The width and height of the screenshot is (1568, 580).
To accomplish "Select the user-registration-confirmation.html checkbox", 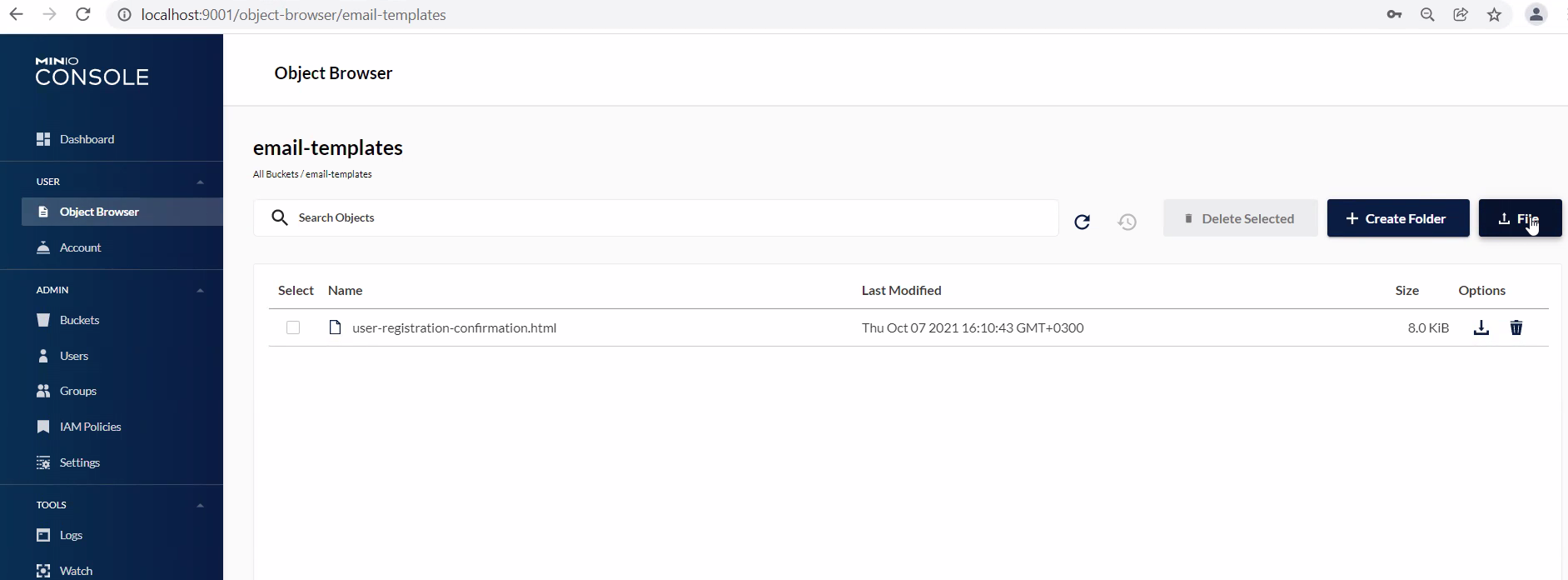I will pos(293,327).
